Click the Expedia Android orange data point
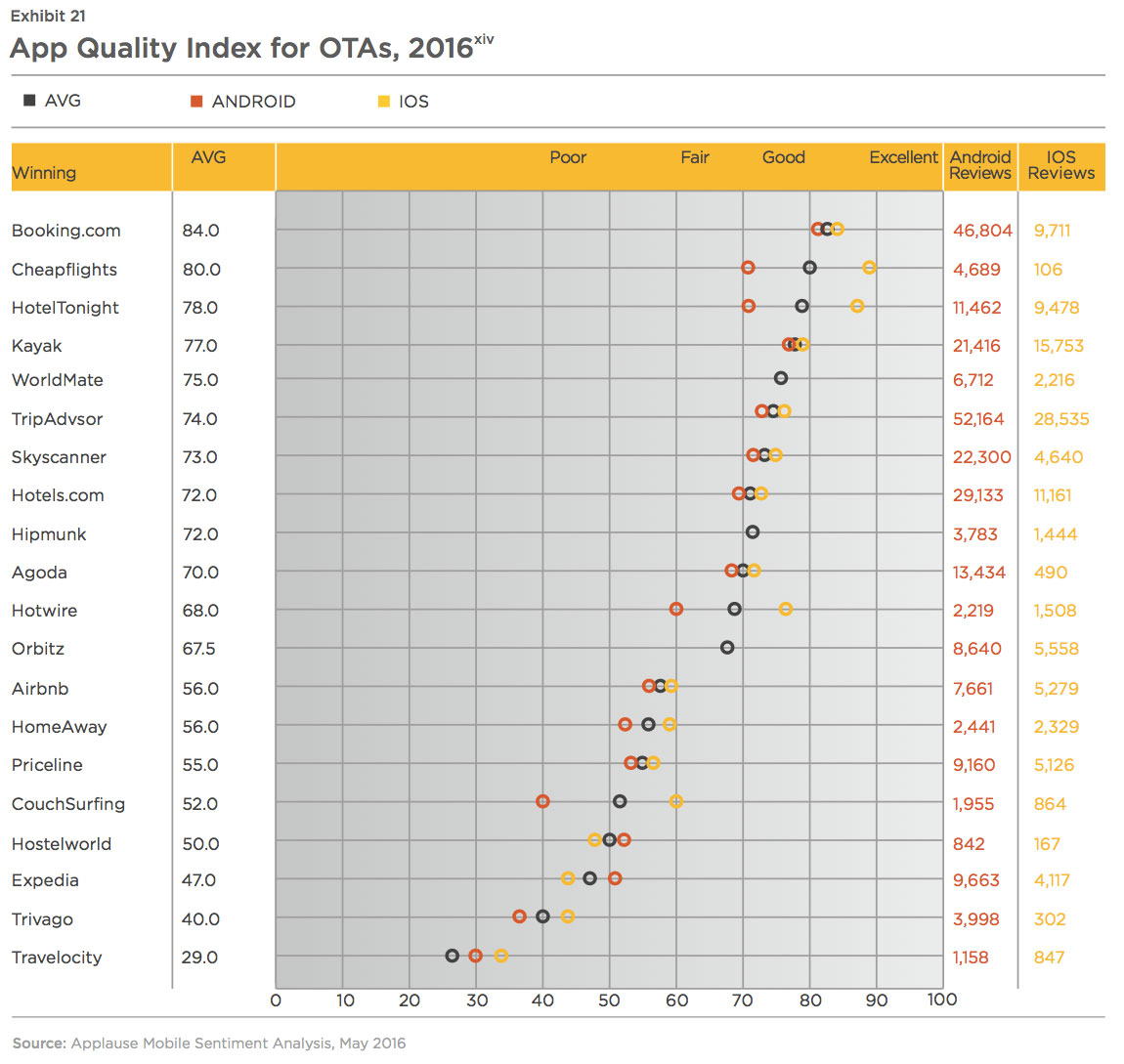This screenshot has height=1064, width=1124. click(x=615, y=877)
